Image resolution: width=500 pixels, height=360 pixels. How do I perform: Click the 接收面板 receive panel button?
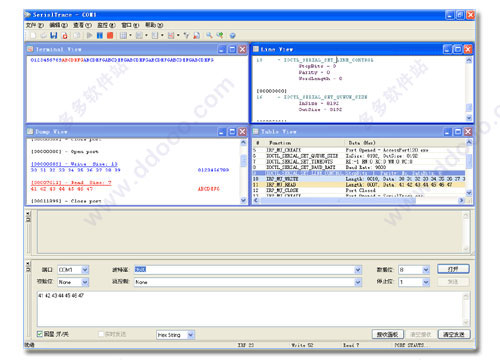(387, 334)
